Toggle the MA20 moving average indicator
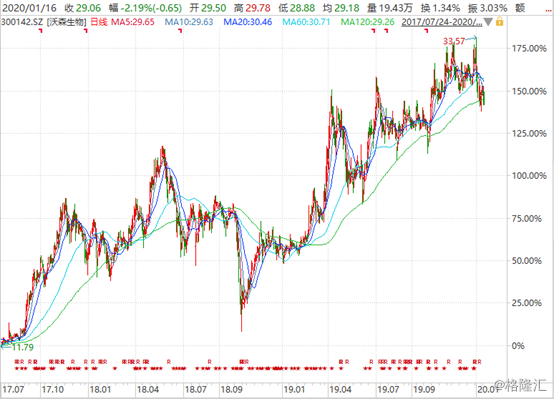The image size is (554, 399). pyautogui.click(x=248, y=22)
